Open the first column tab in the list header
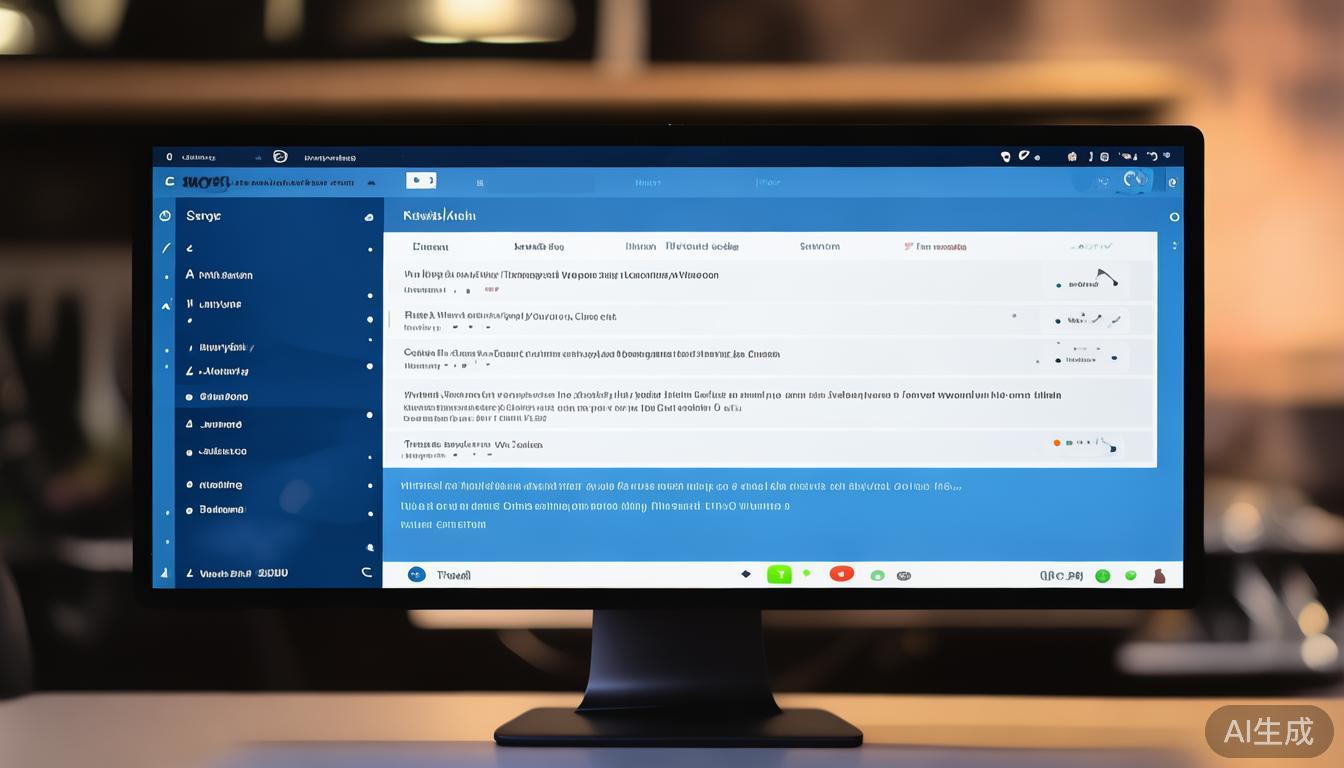The height and width of the screenshot is (768, 1344). point(430,246)
